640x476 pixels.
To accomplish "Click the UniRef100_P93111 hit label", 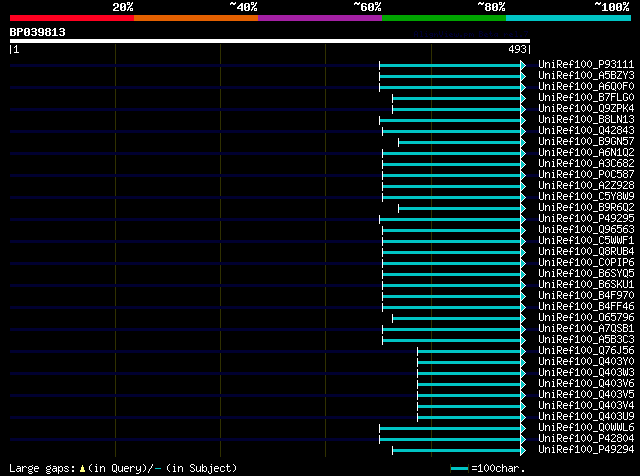I will (586, 65).
